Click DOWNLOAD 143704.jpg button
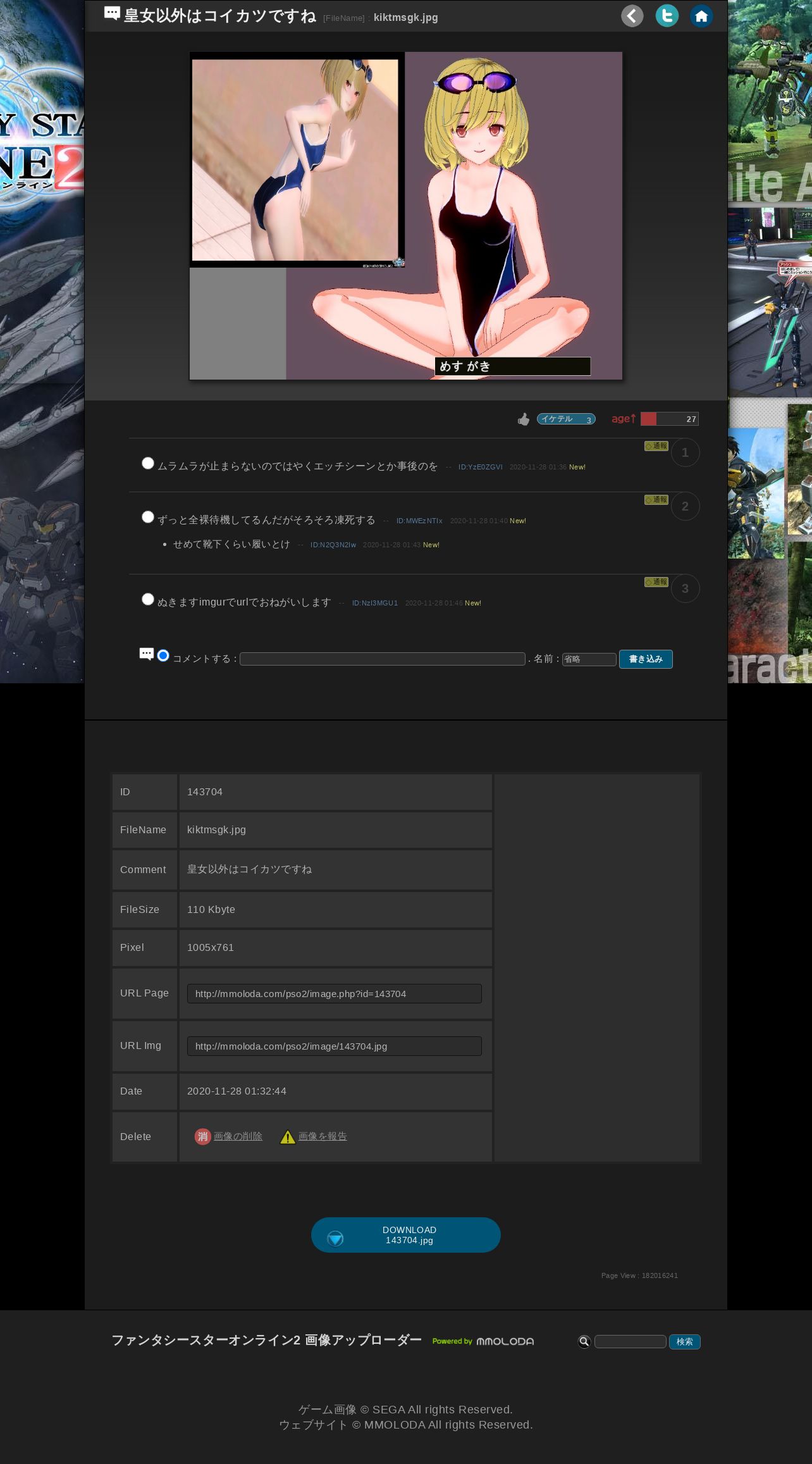This screenshot has width=812, height=1464. coord(406,1235)
